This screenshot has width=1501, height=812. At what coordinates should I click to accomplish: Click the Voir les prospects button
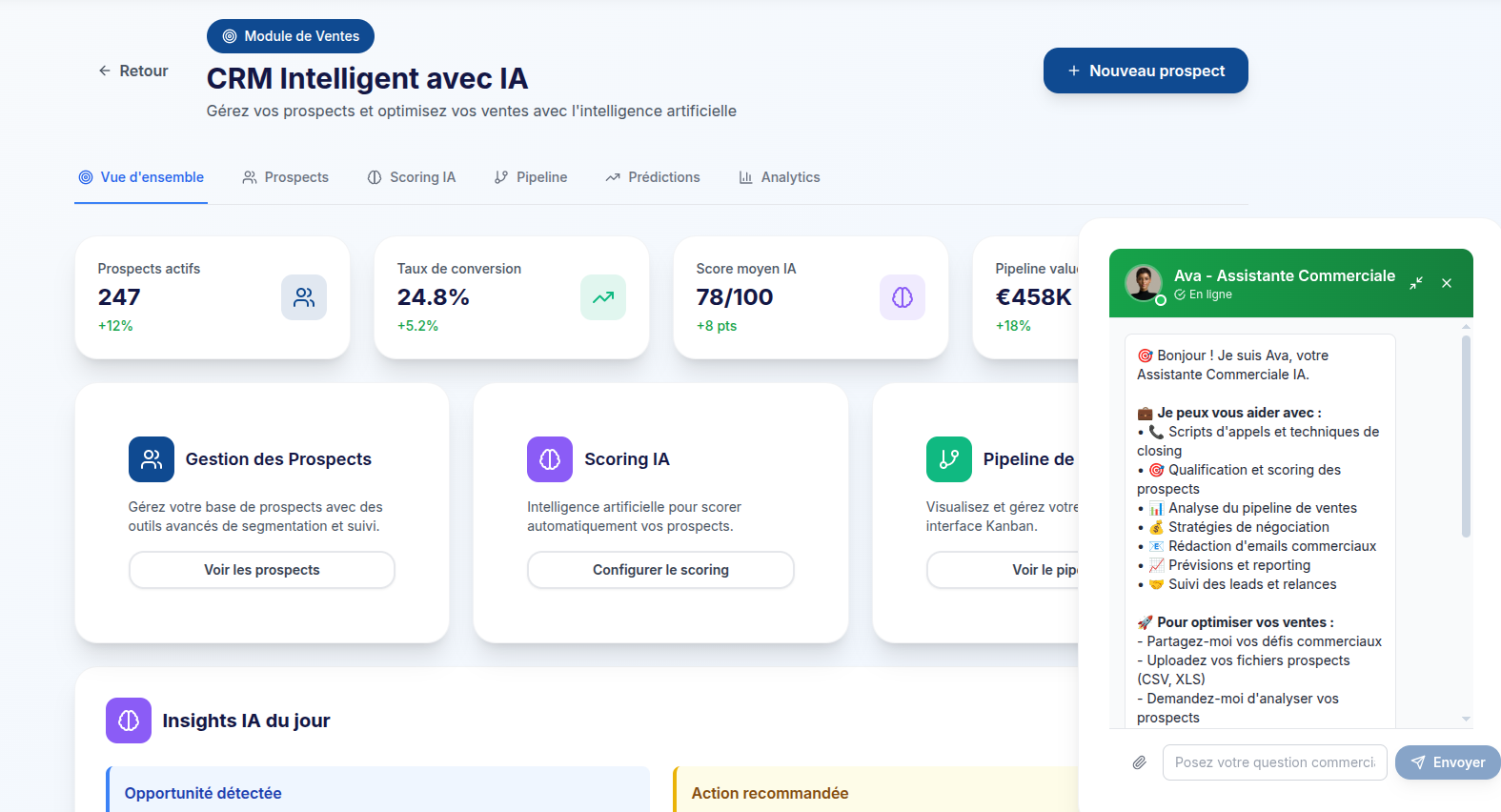tap(262, 570)
